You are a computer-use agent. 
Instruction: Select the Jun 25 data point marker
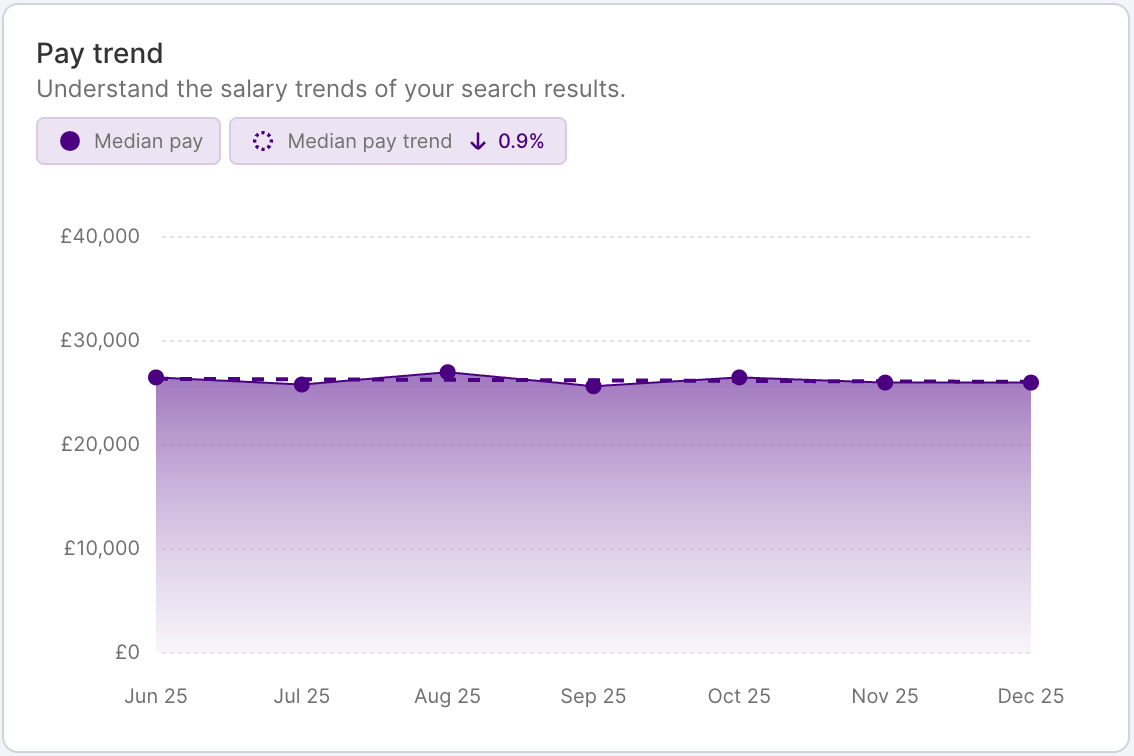tap(155, 377)
